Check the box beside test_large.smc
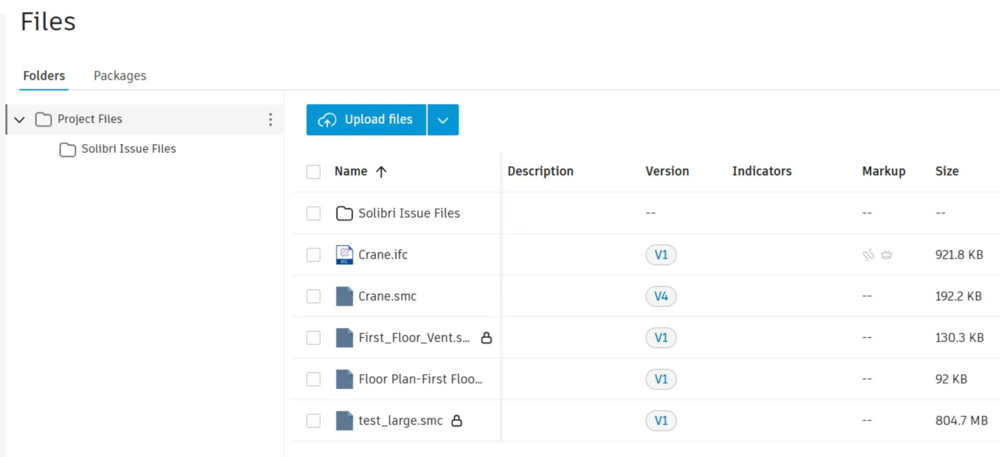The image size is (1000, 457). point(313,421)
